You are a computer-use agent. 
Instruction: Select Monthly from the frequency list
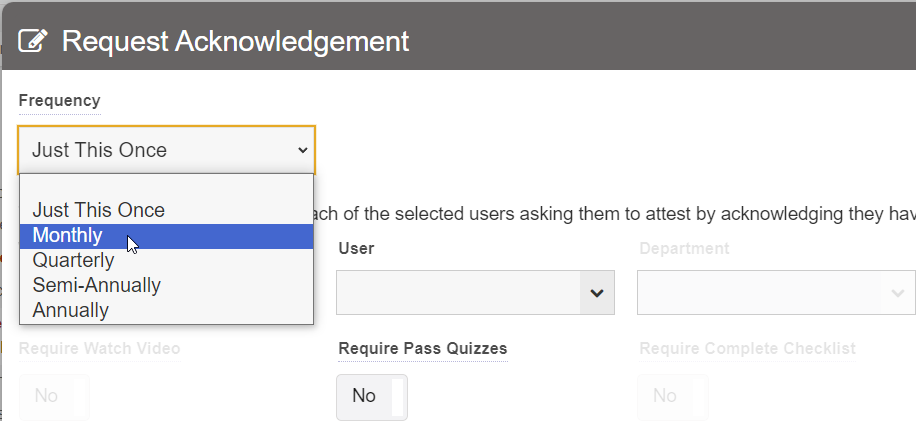[x=67, y=236]
